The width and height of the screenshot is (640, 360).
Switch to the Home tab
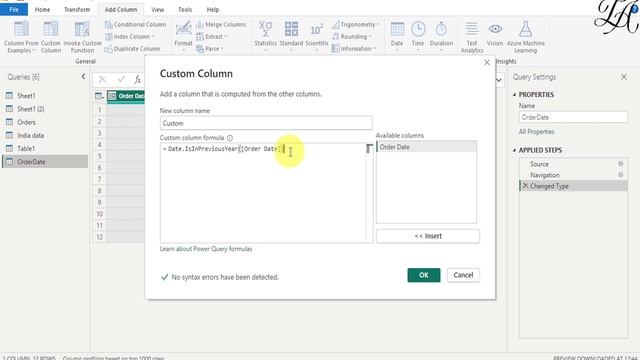[x=42, y=9]
